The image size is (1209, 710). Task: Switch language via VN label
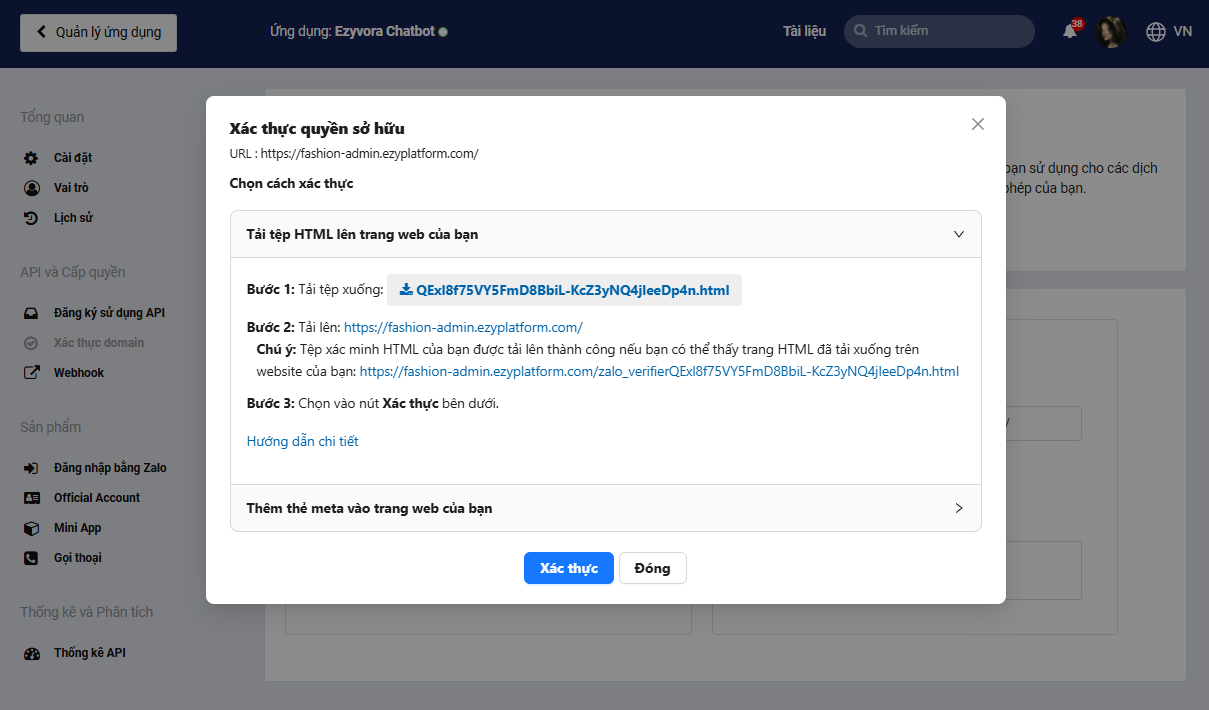pos(1183,31)
